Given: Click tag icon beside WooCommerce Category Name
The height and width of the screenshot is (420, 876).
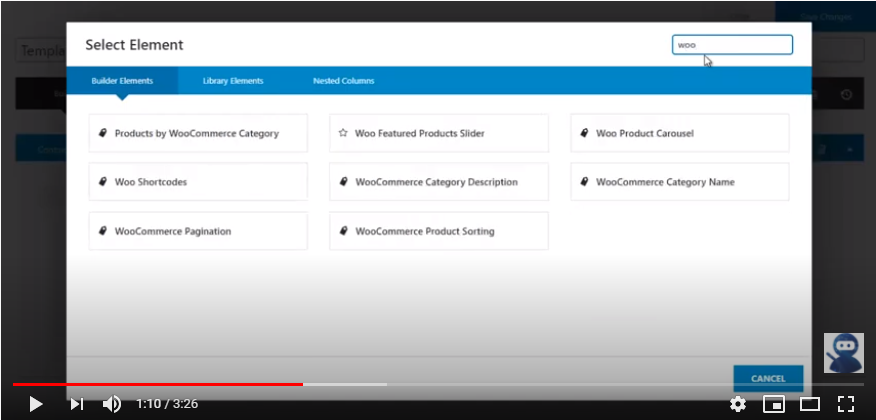Looking at the screenshot, I should tap(584, 182).
